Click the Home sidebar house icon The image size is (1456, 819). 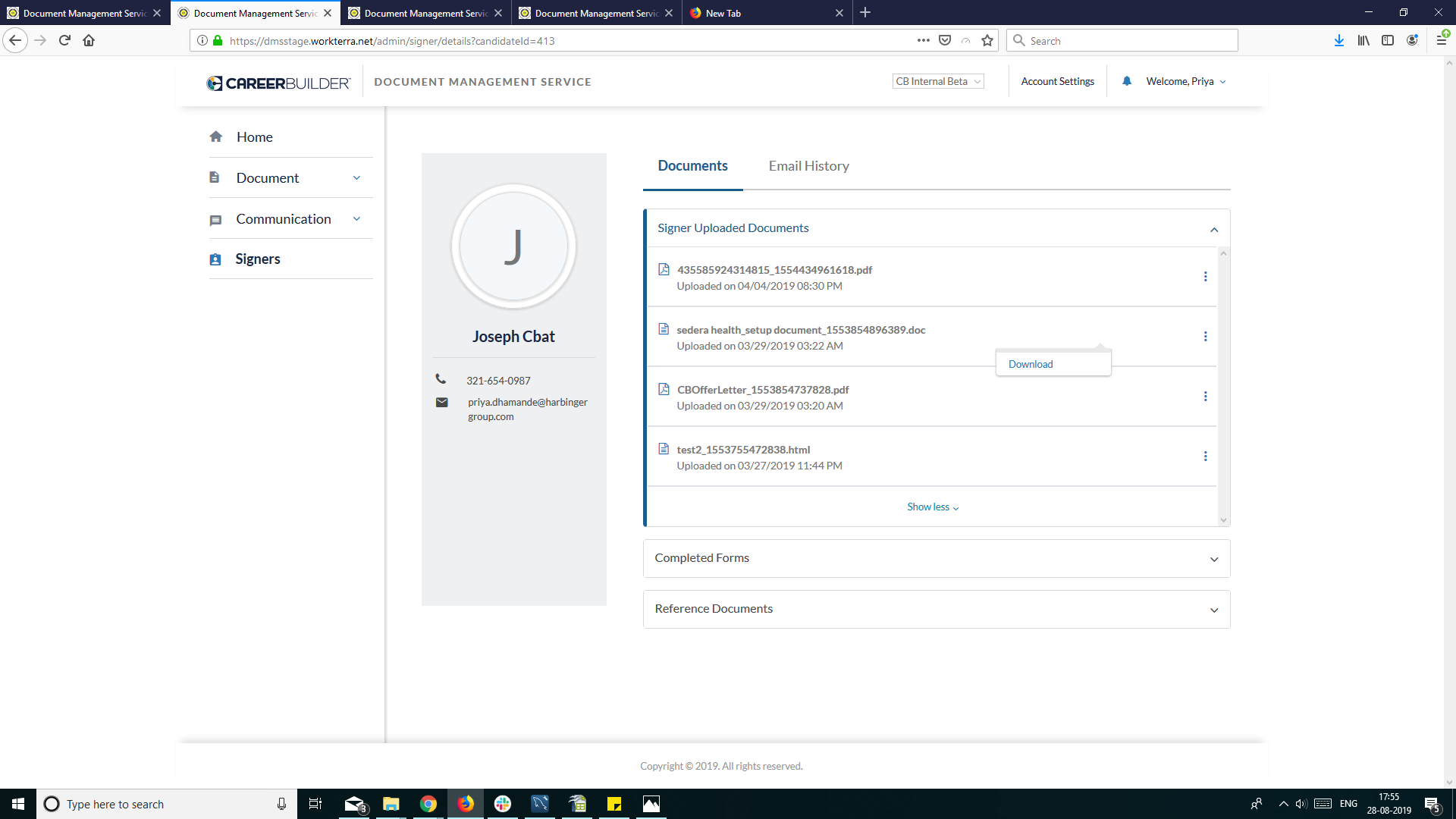216,136
